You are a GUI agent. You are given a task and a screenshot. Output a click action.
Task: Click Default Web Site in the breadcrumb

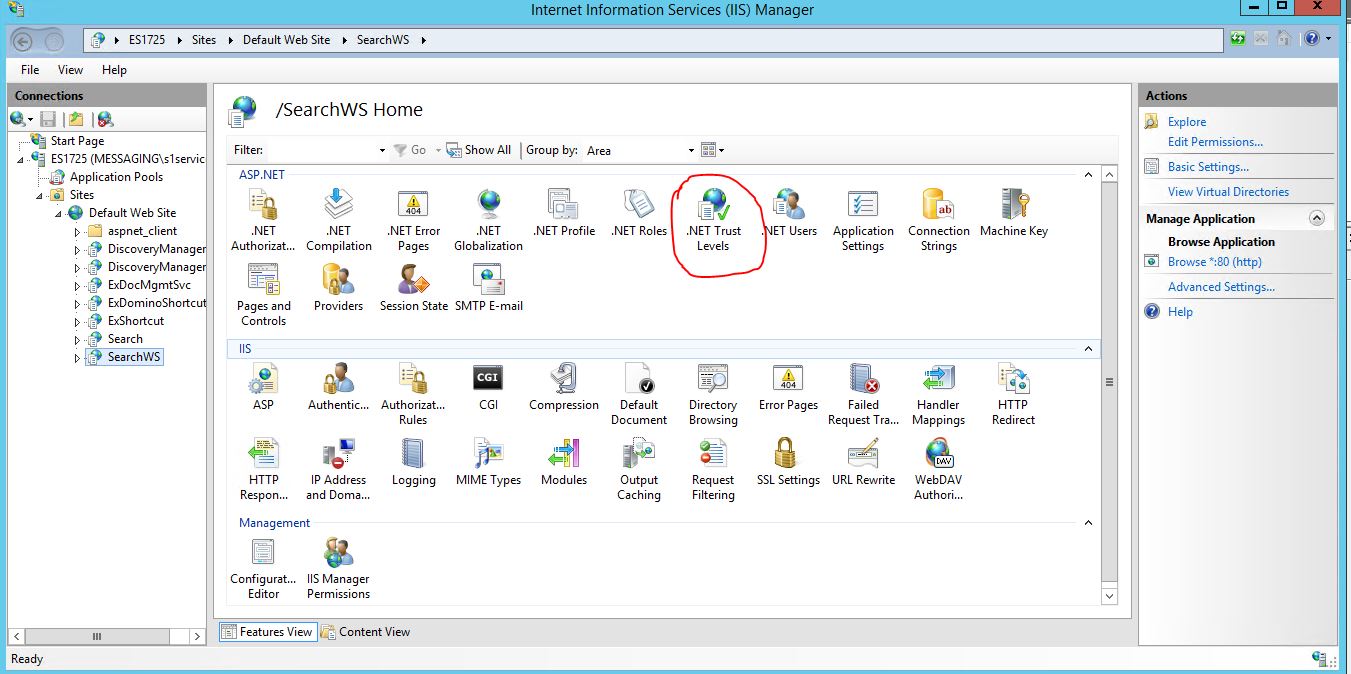click(286, 39)
